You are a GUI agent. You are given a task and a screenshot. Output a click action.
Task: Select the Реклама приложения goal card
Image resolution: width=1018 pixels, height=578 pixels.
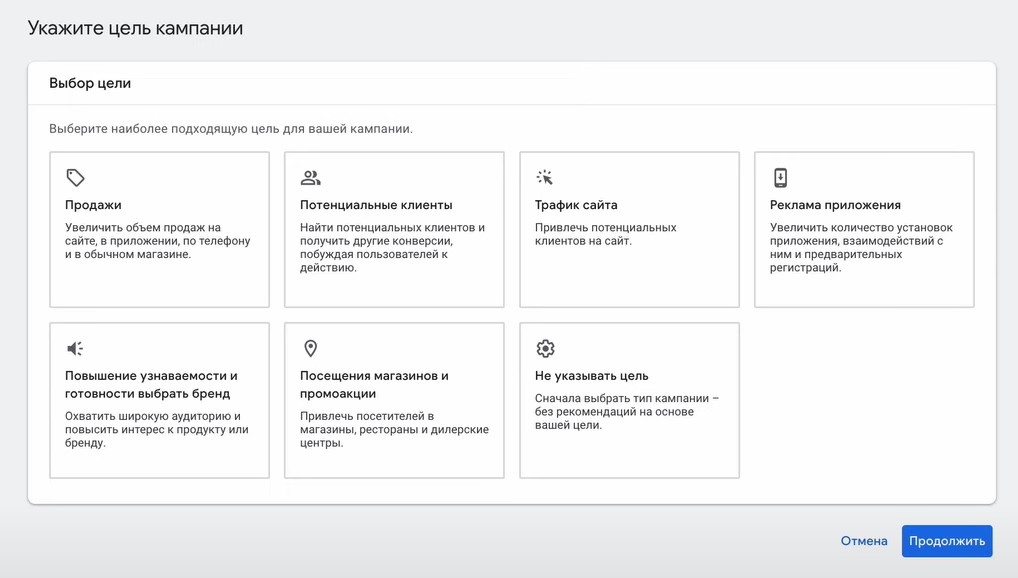point(863,228)
